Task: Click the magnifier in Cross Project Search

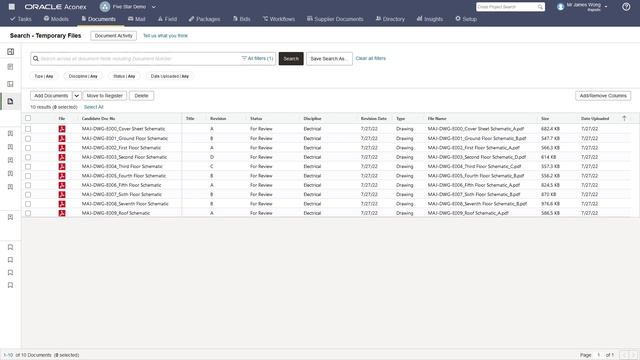Action: click(x=540, y=7)
